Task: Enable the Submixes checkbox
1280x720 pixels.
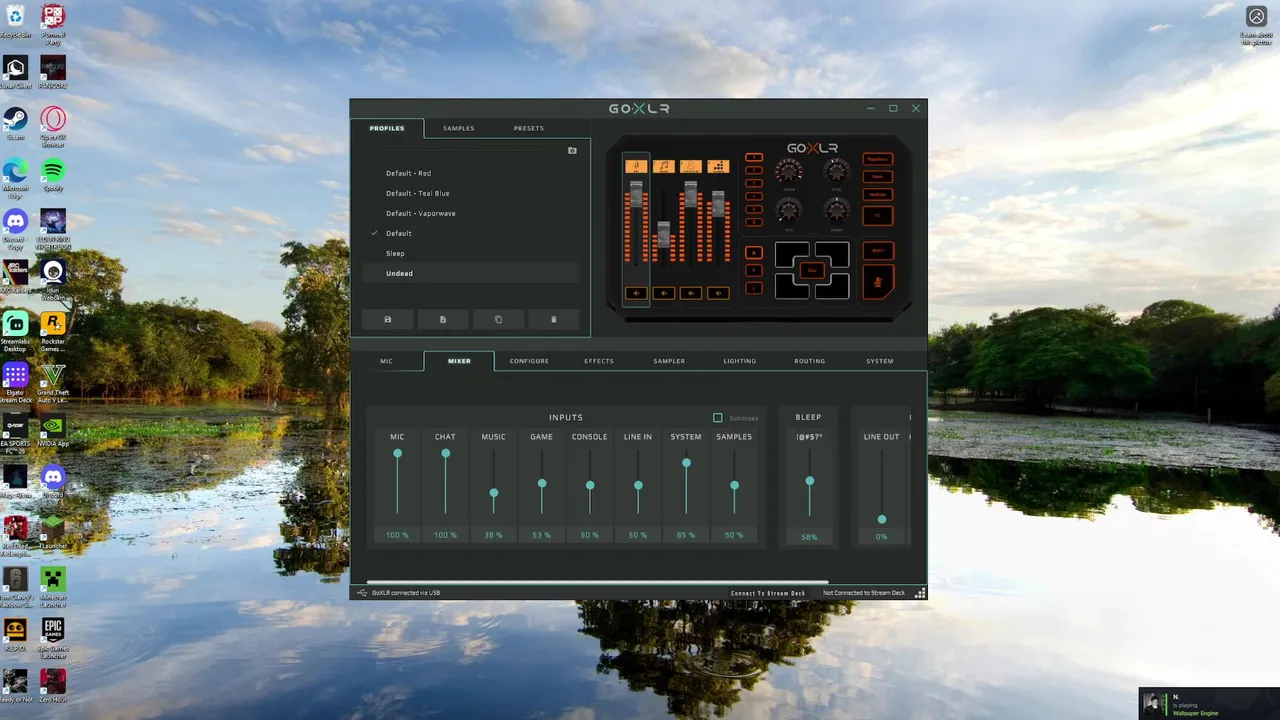Action: pyautogui.click(x=718, y=418)
